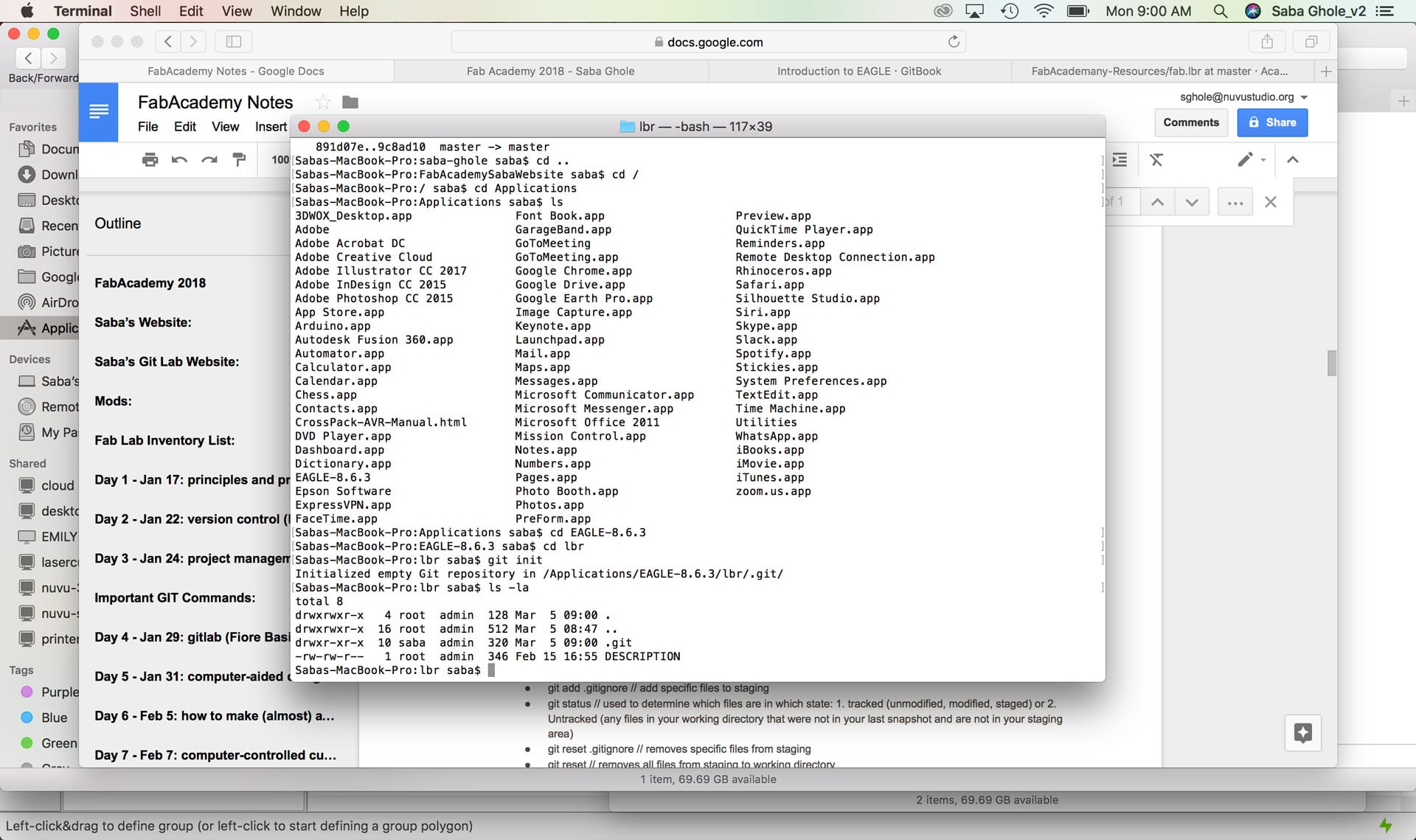Open the Help menu
Image resolution: width=1416 pixels, height=840 pixels.
(x=354, y=11)
